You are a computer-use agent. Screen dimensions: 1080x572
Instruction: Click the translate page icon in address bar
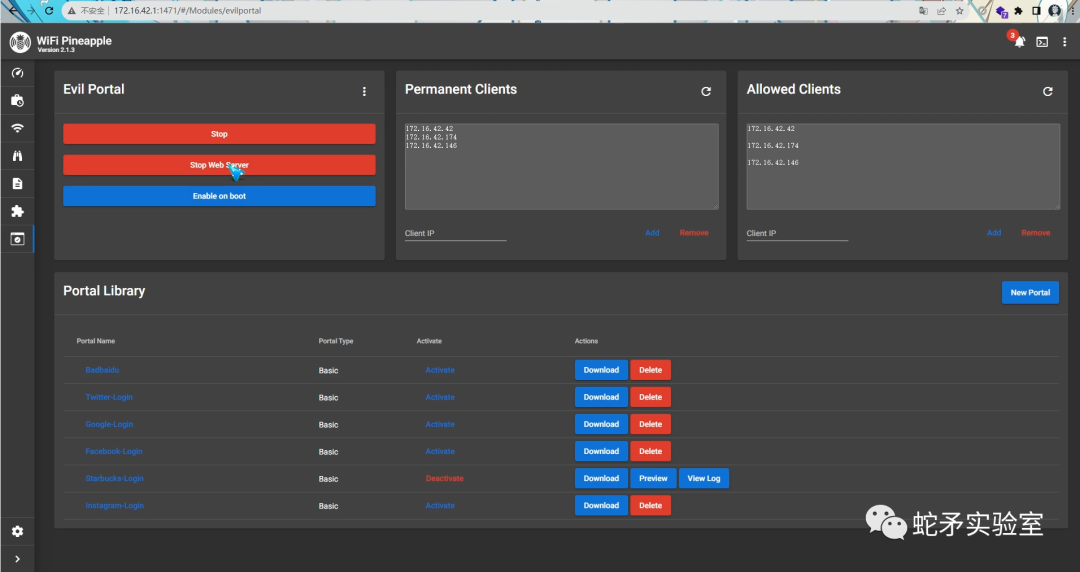point(924,10)
